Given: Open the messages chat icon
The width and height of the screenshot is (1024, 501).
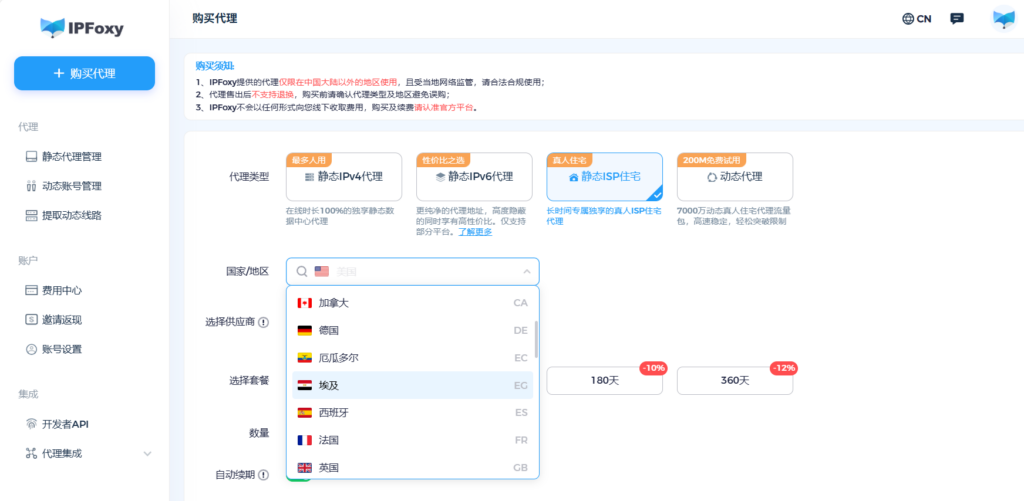Looking at the screenshot, I should tap(957, 18).
